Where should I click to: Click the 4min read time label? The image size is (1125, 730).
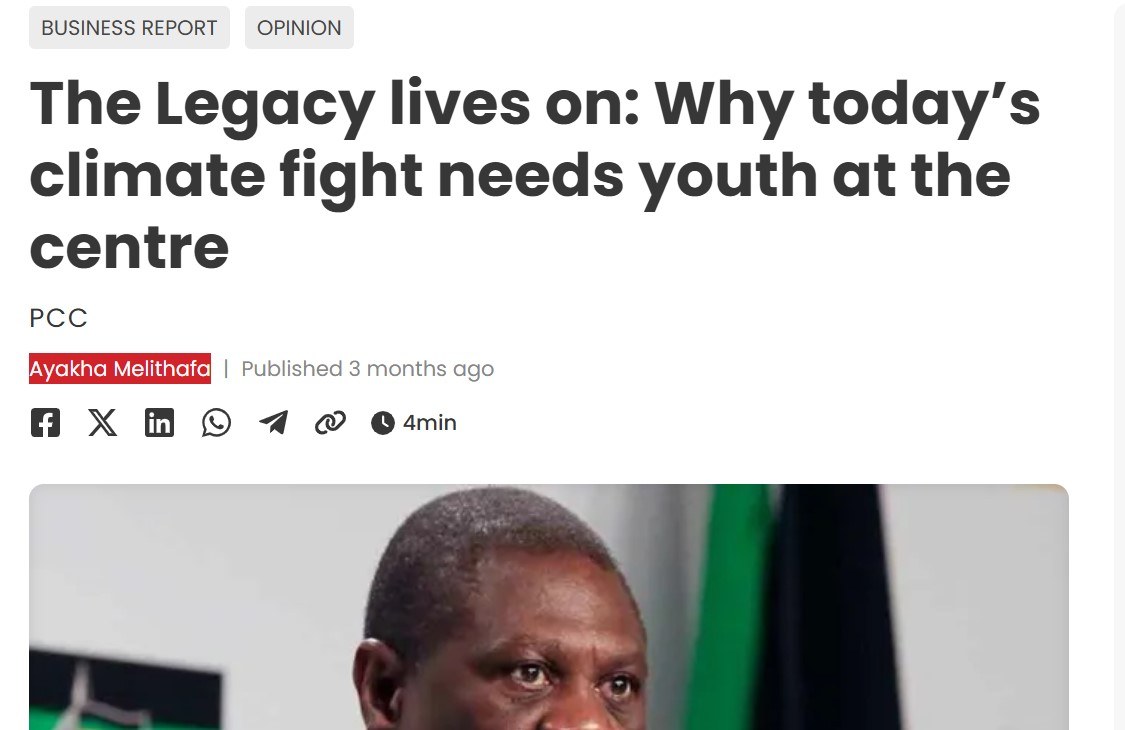[x=430, y=423]
